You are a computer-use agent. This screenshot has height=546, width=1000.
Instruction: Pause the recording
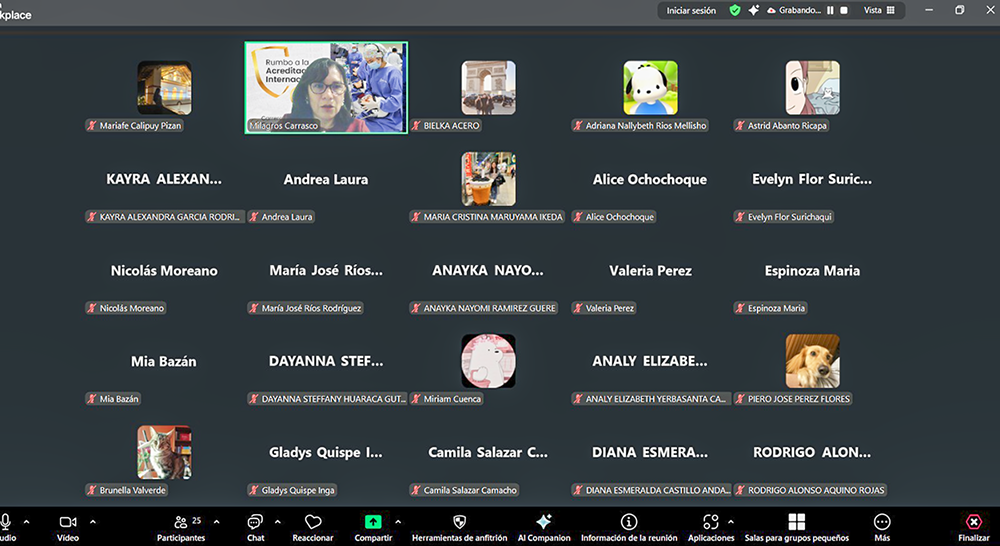click(x=830, y=10)
